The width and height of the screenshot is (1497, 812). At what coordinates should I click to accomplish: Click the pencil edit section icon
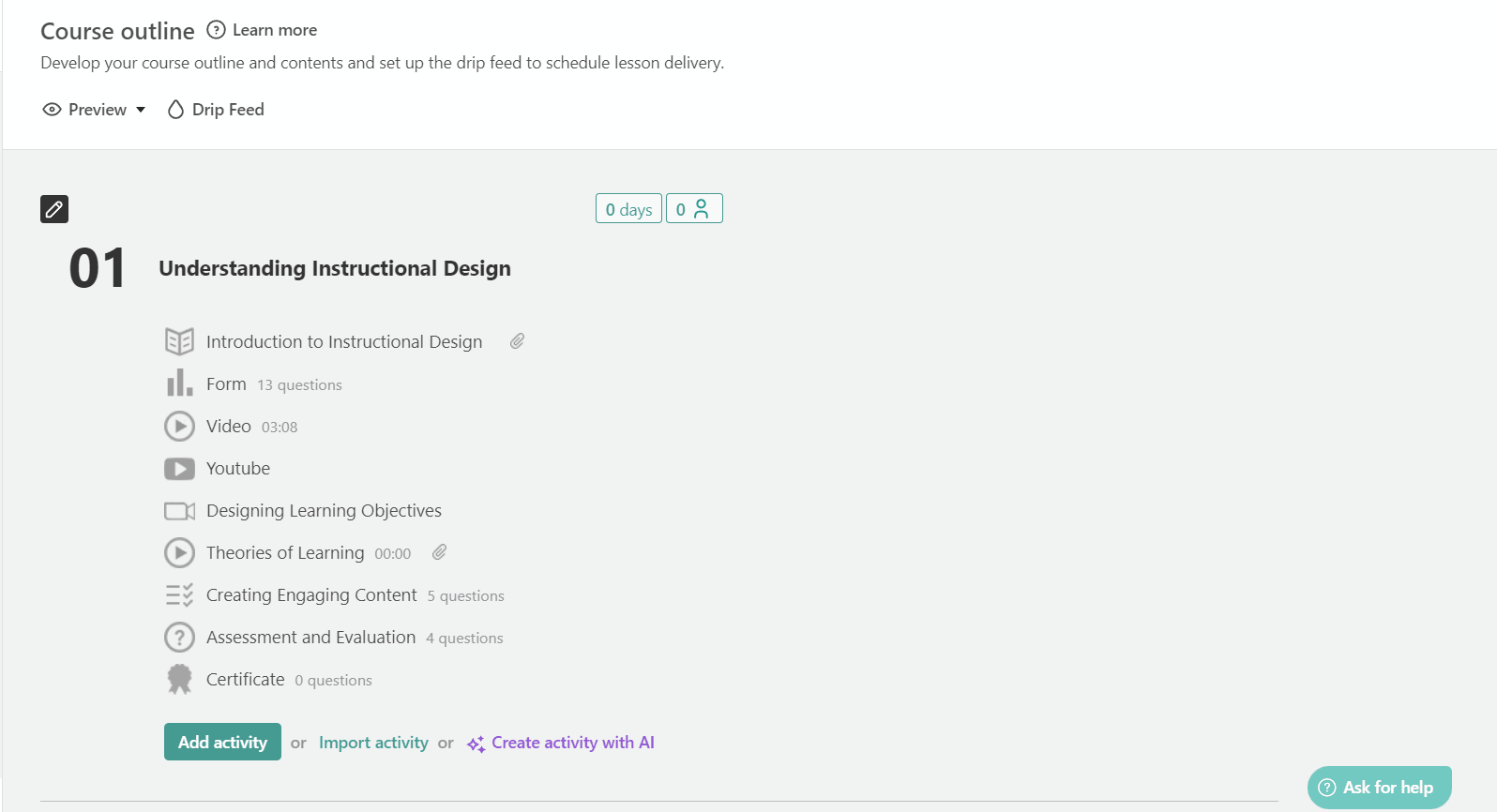(54, 209)
